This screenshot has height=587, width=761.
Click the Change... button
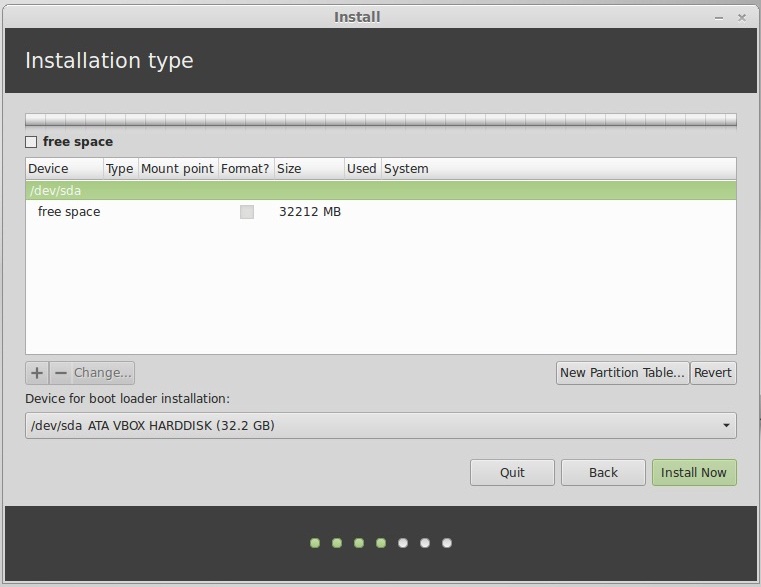click(103, 373)
